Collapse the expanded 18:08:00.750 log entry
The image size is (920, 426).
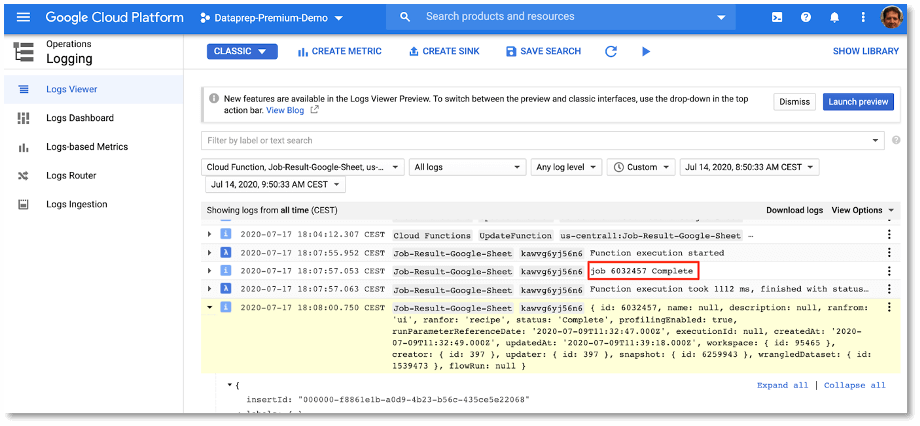click(209, 307)
